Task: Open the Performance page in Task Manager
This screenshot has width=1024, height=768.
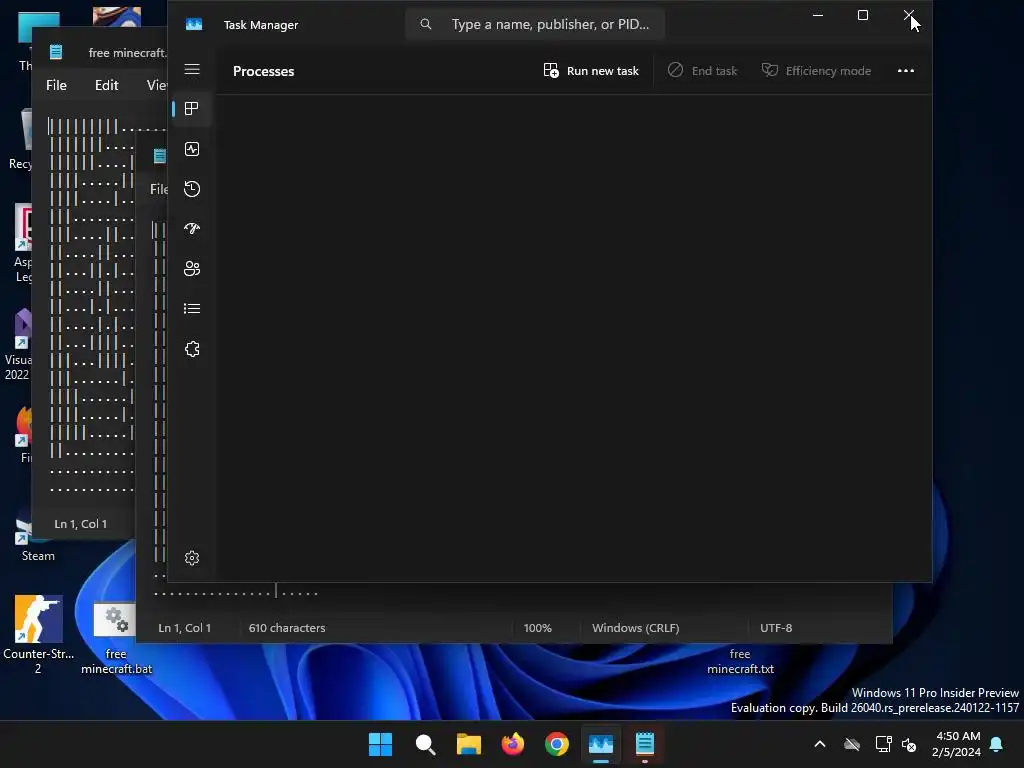Action: tap(192, 149)
